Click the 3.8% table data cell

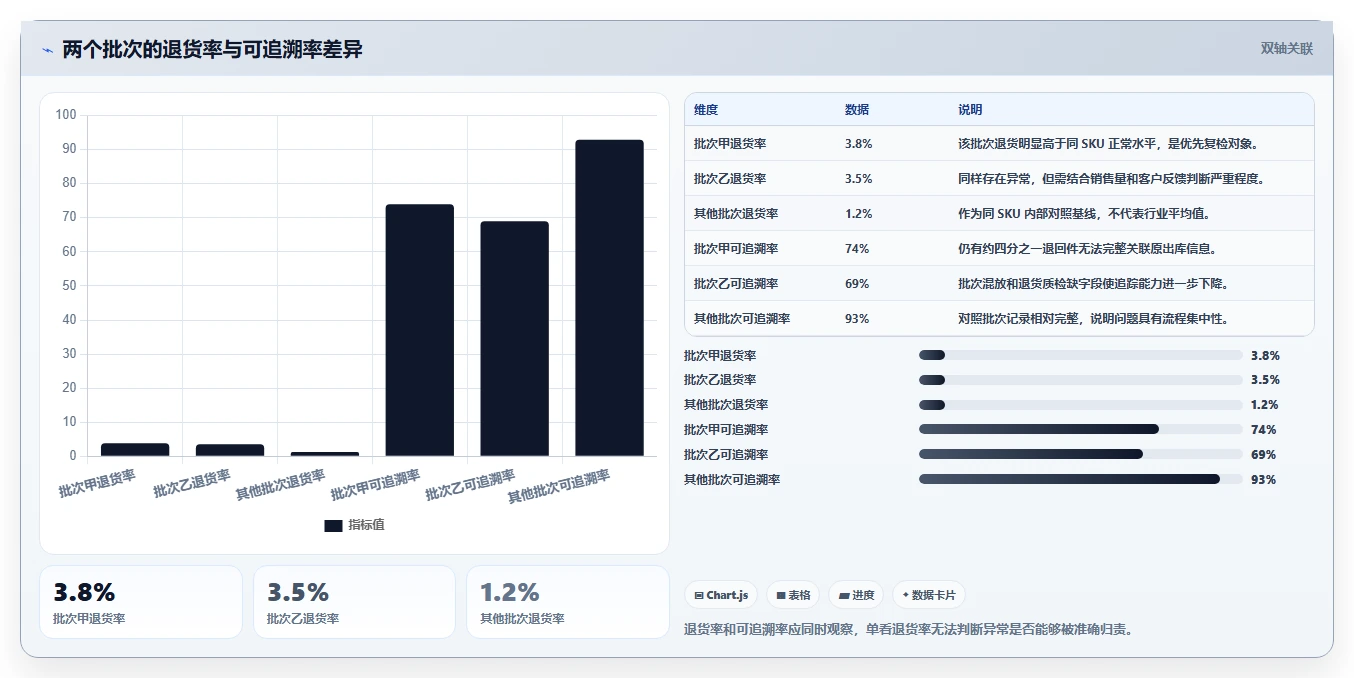tap(859, 144)
